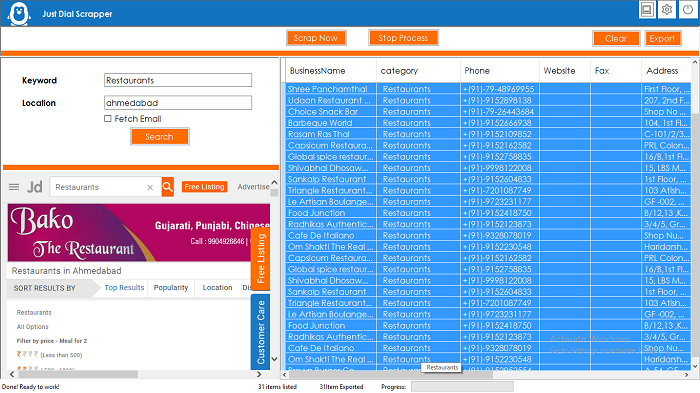Screen dimensions: 700x393
Task: Click the results table vertical scrollbar down arrow
Action: 695,366
